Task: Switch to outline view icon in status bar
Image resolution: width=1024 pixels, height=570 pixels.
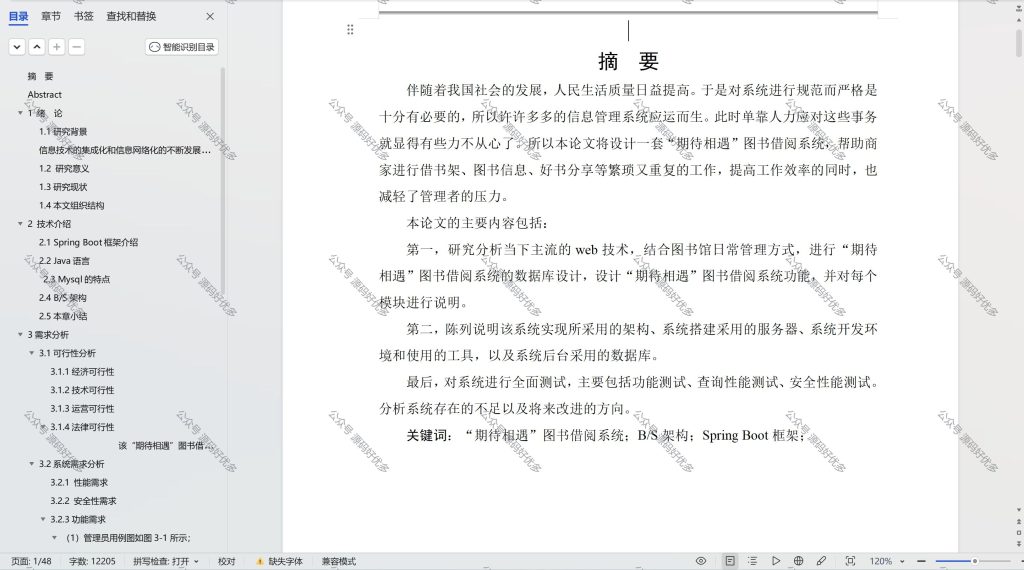Action: click(x=752, y=561)
